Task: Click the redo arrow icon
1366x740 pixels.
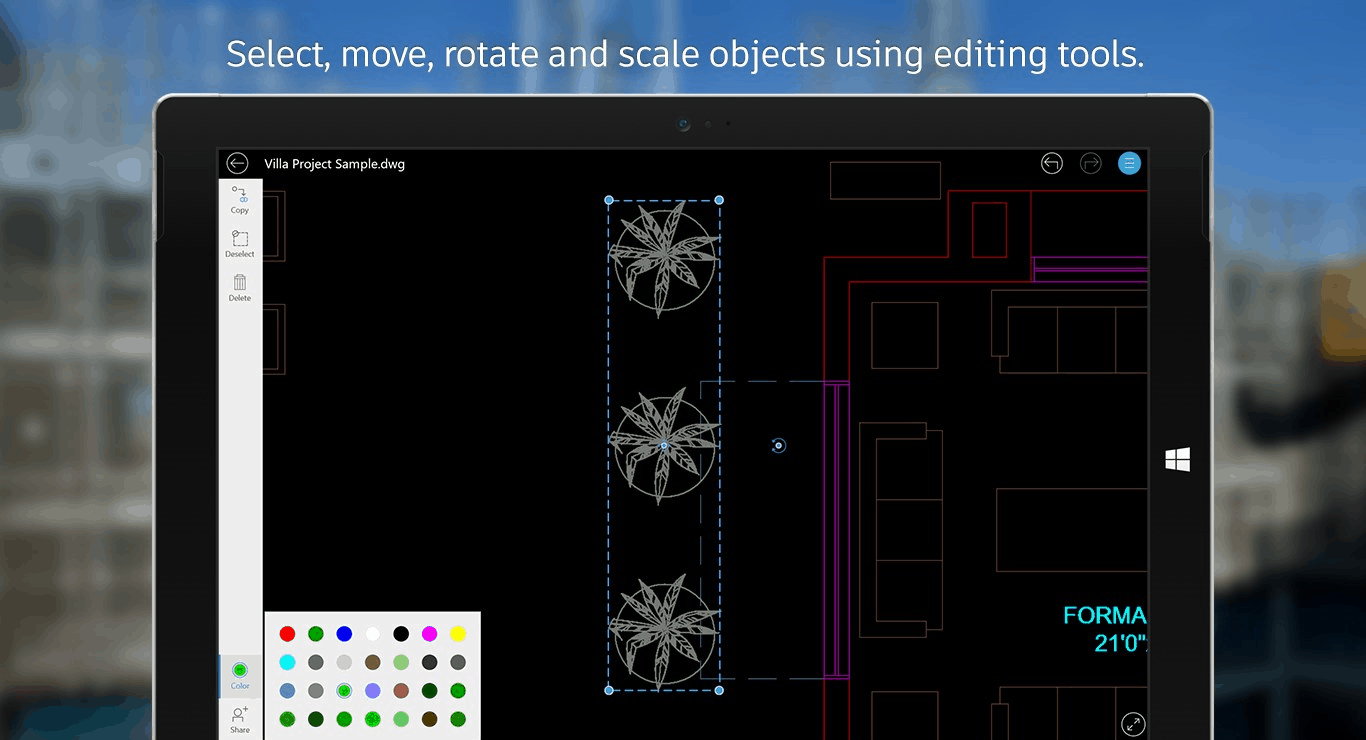Action: pyautogui.click(x=1090, y=163)
